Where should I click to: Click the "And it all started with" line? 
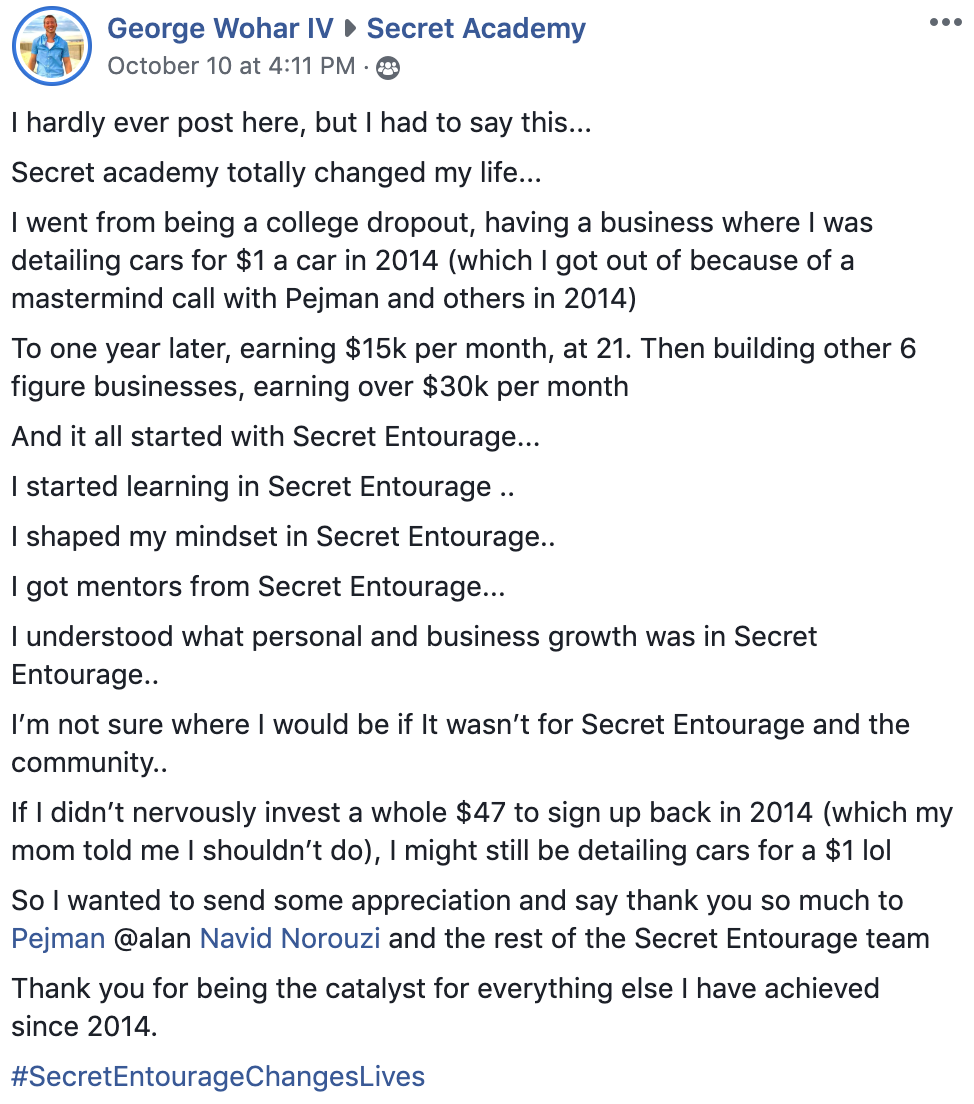(x=276, y=437)
